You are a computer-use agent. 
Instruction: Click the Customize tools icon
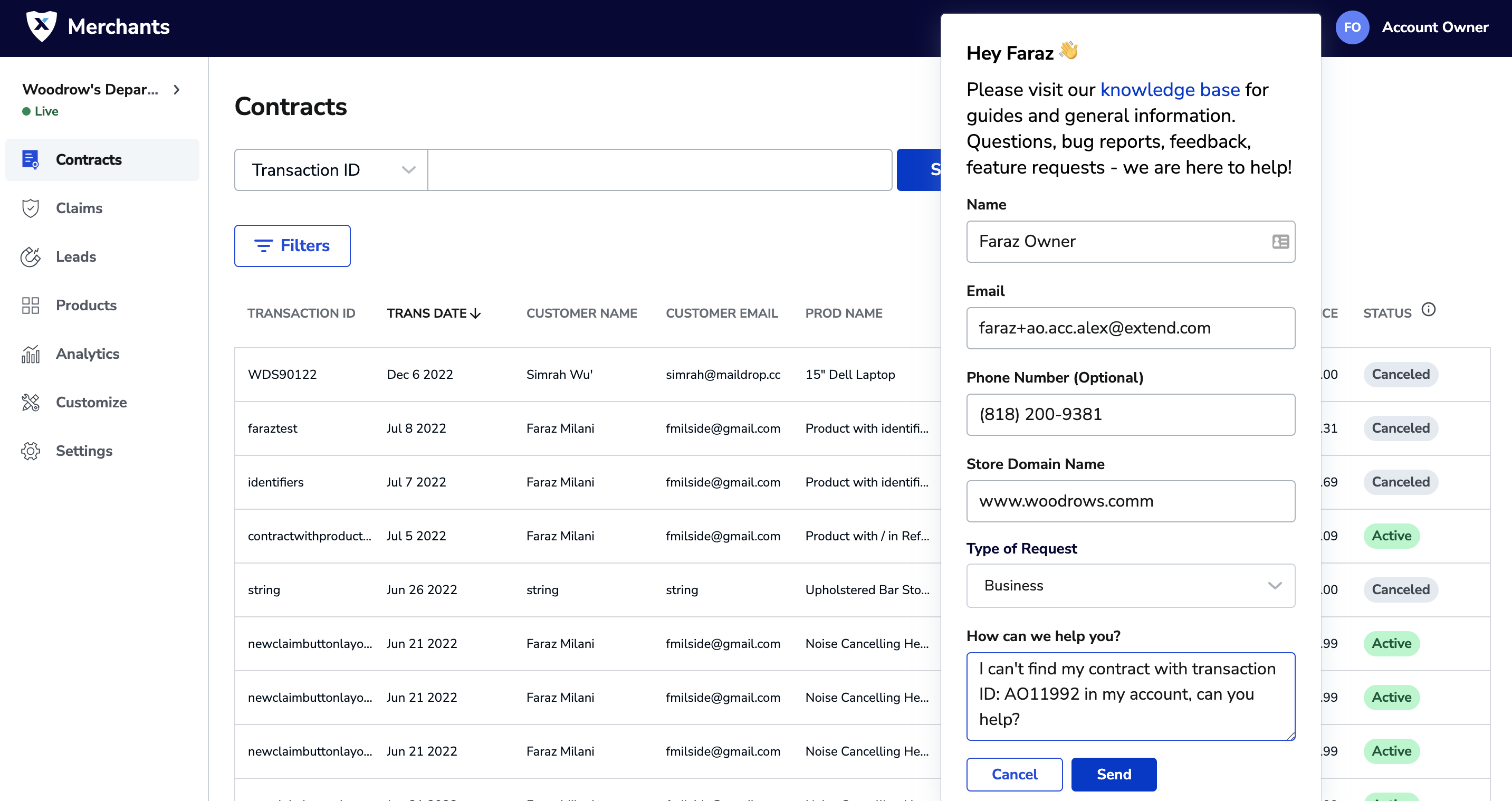point(31,402)
